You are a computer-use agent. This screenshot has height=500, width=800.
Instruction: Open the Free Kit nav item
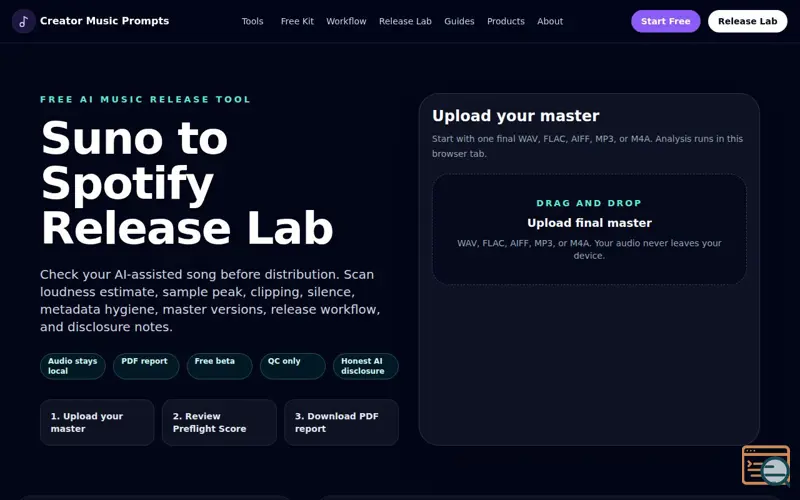tap(297, 21)
